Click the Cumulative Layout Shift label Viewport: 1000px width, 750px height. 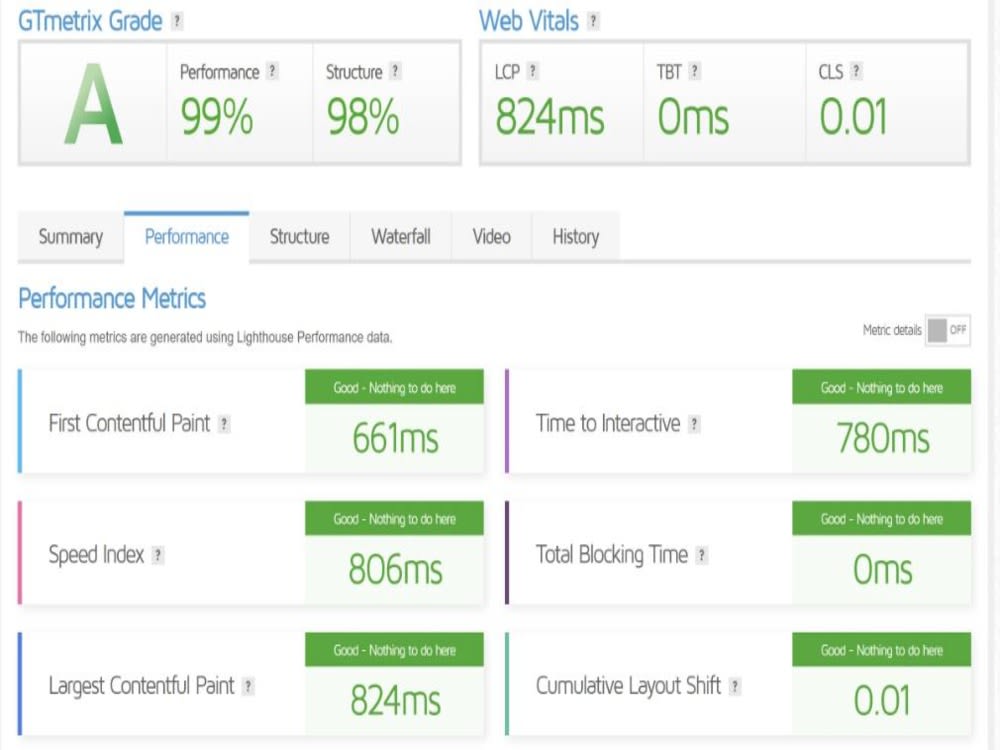[628, 686]
